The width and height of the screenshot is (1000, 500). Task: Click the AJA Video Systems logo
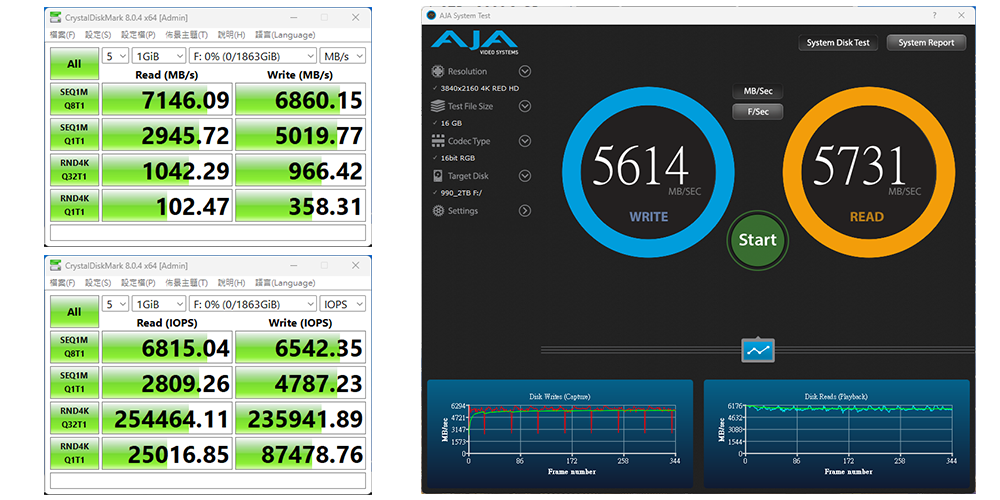tap(475, 42)
